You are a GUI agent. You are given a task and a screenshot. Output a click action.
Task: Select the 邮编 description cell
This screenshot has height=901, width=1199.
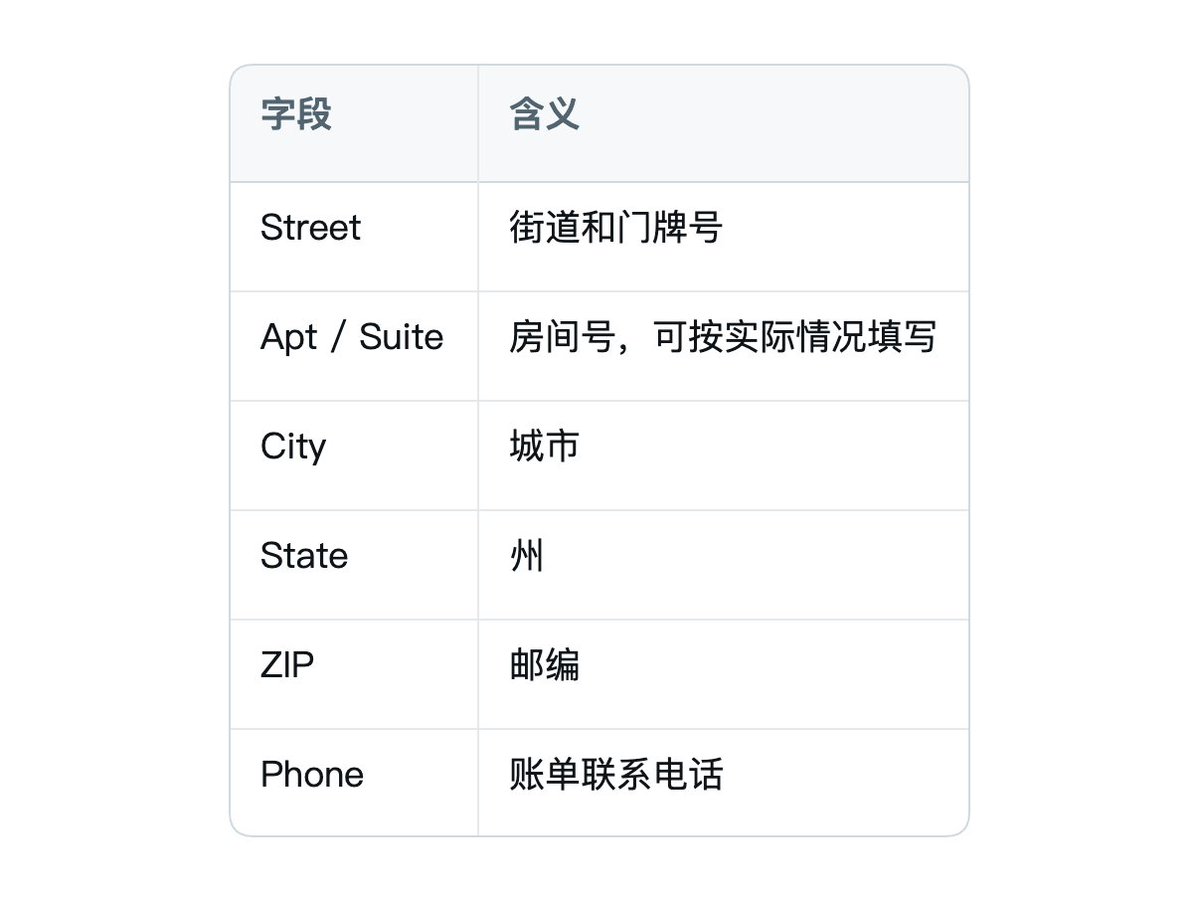(x=723, y=675)
